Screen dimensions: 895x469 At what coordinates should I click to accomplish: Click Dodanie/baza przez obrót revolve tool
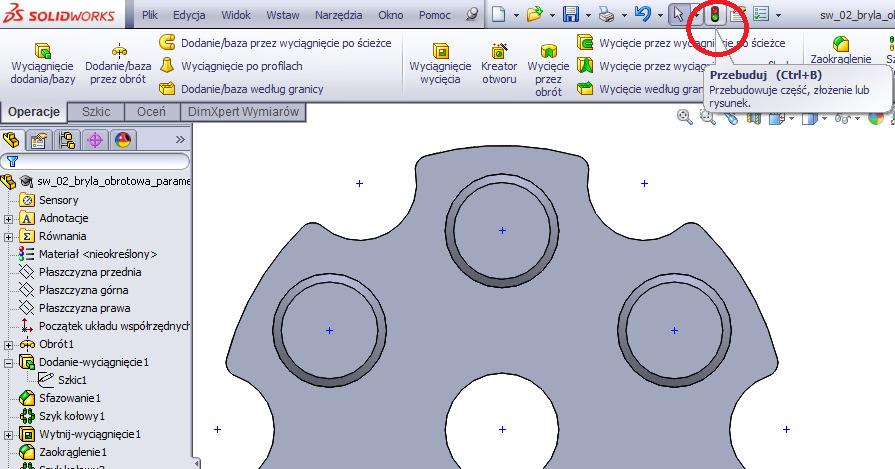[118, 63]
